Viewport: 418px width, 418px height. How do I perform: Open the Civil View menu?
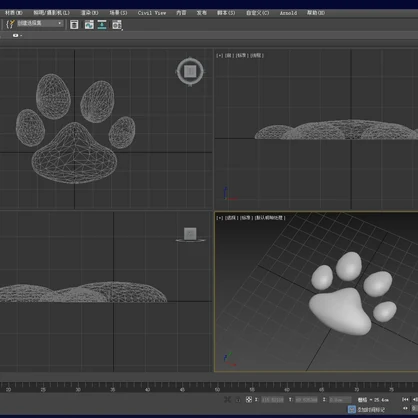(152, 13)
